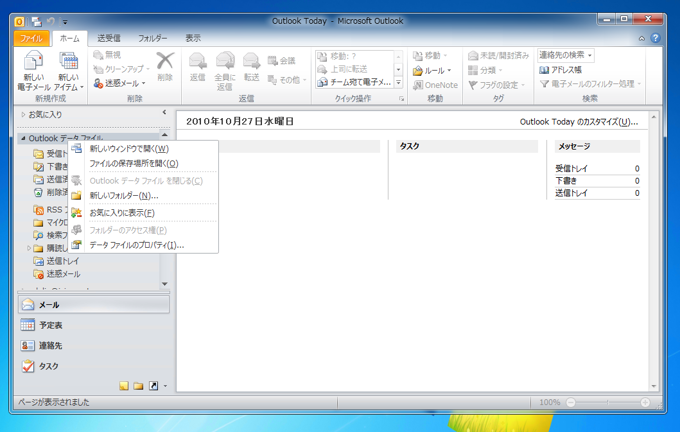Select the ホーム ribbon tab

(70, 38)
